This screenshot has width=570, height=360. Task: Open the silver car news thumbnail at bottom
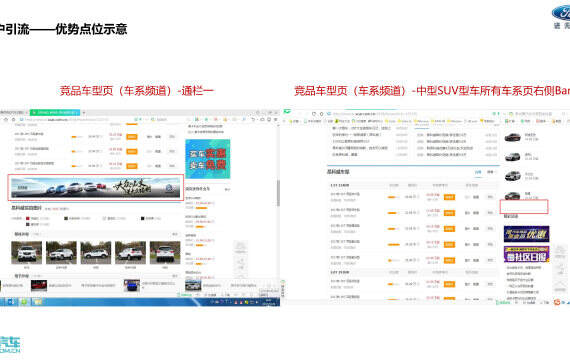pos(193,285)
